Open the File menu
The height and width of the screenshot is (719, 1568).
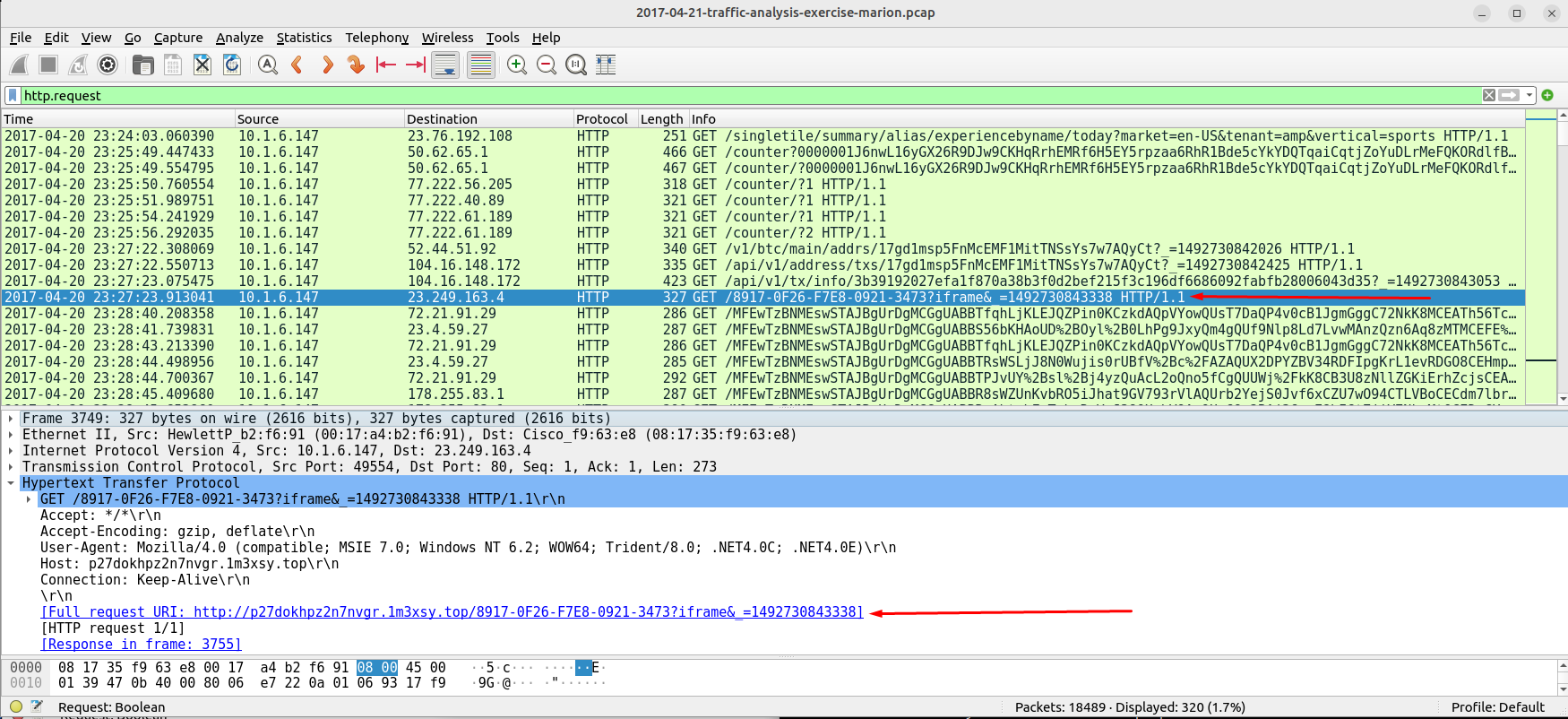21,38
